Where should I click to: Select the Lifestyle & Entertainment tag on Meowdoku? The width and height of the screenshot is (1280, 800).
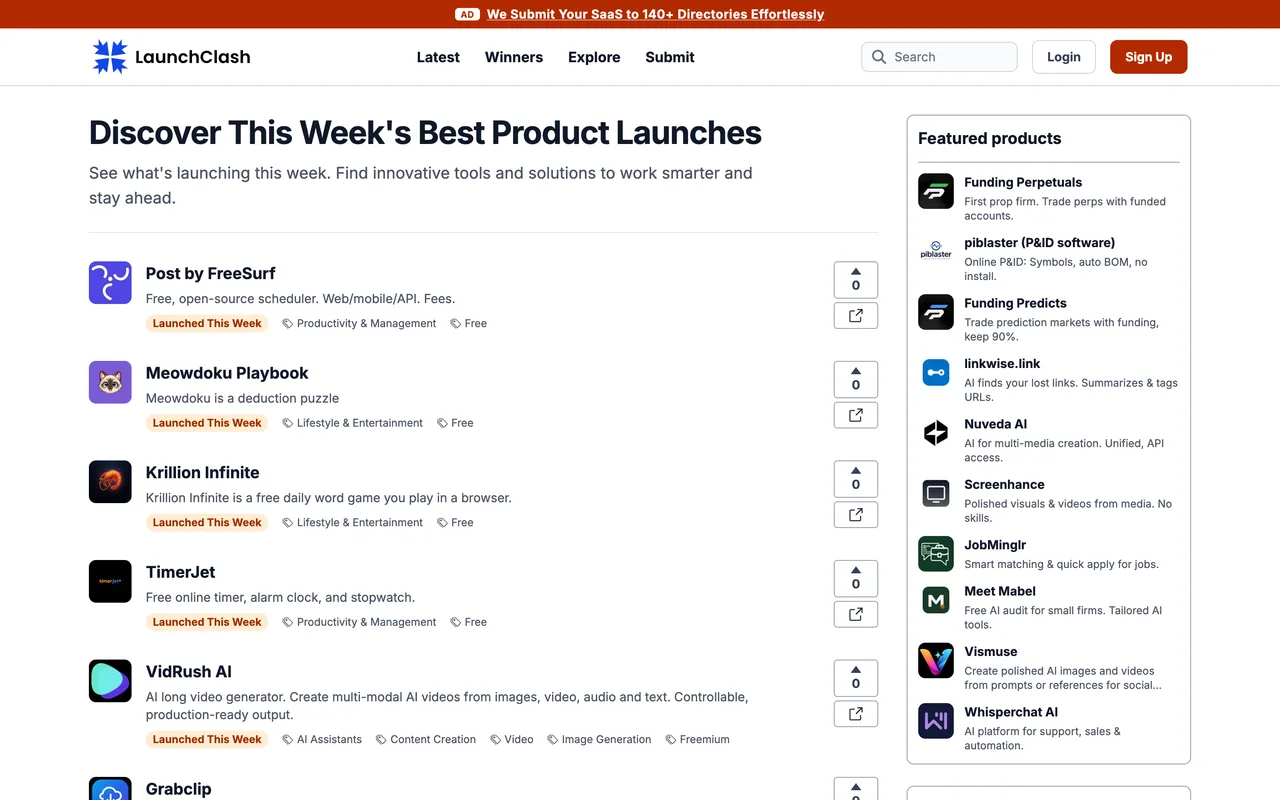coord(352,423)
